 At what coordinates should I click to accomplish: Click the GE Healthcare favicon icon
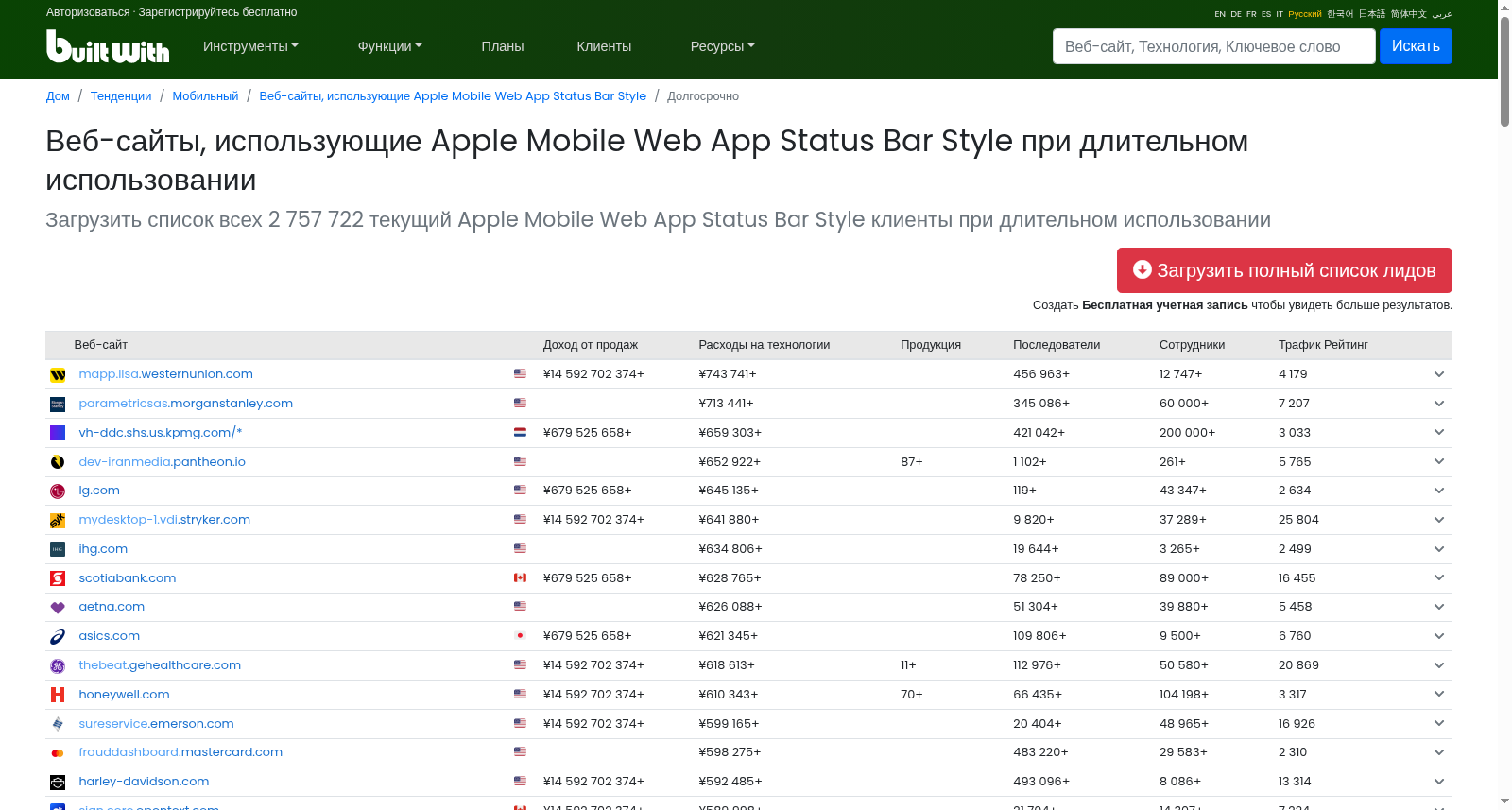pos(58,666)
